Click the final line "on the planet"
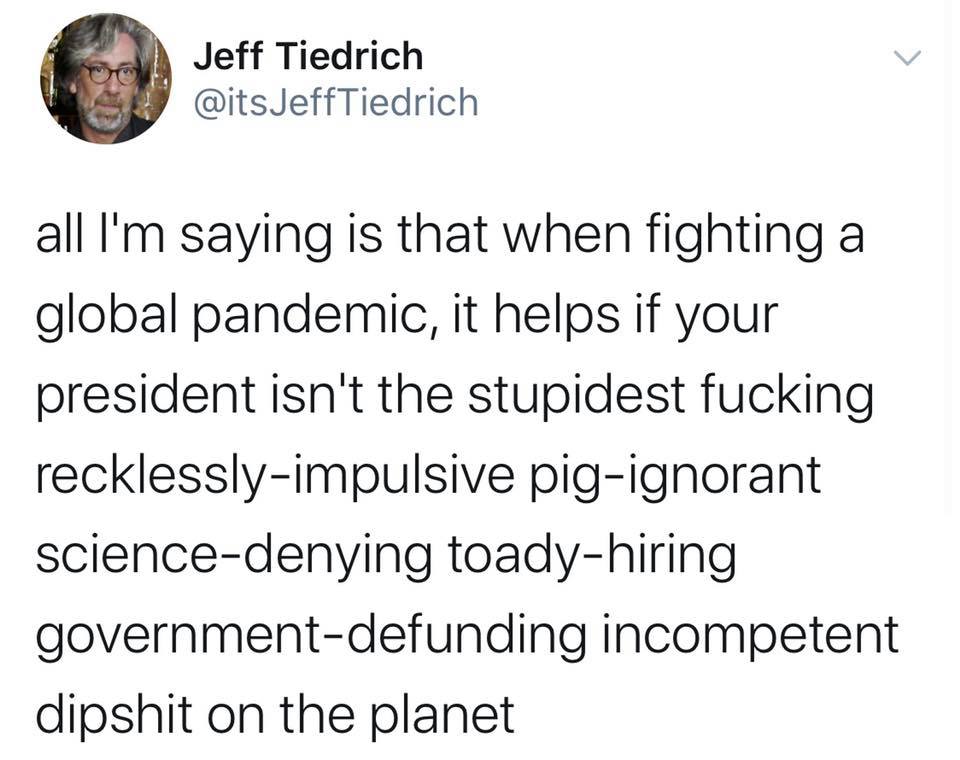The image size is (960, 760). point(360,715)
